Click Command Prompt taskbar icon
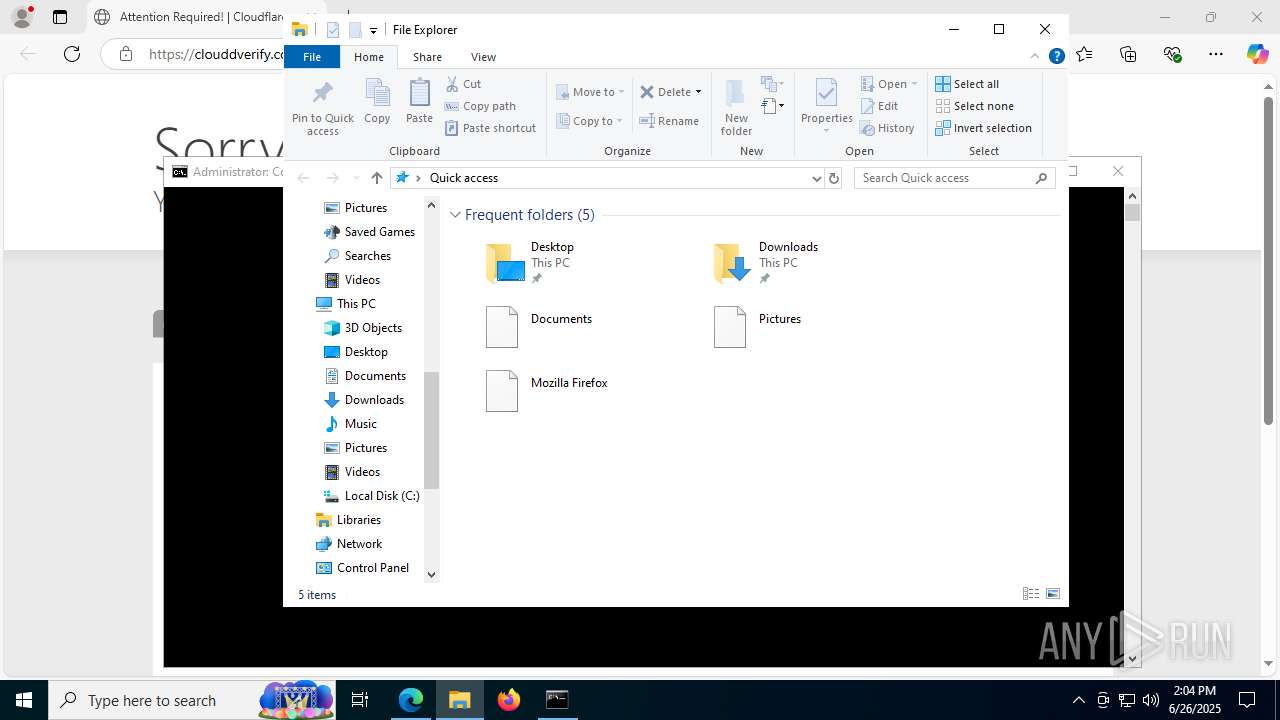The width and height of the screenshot is (1280, 720). click(x=557, y=700)
